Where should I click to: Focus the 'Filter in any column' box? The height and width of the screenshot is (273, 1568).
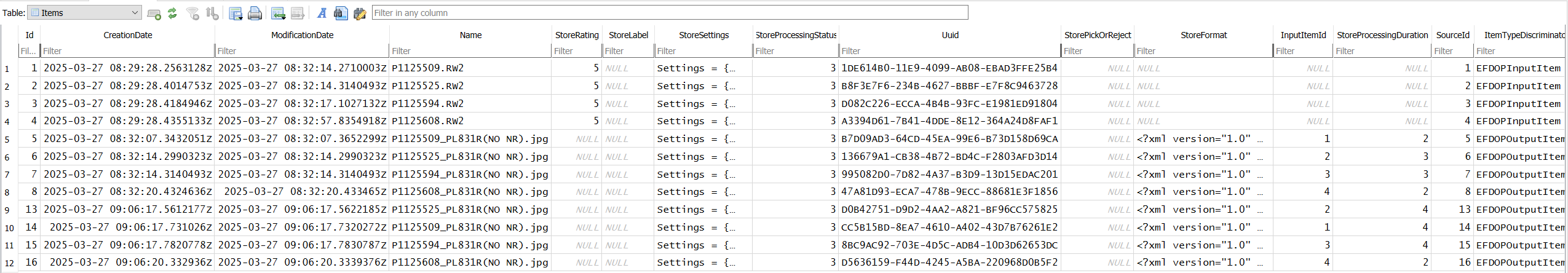(x=670, y=12)
